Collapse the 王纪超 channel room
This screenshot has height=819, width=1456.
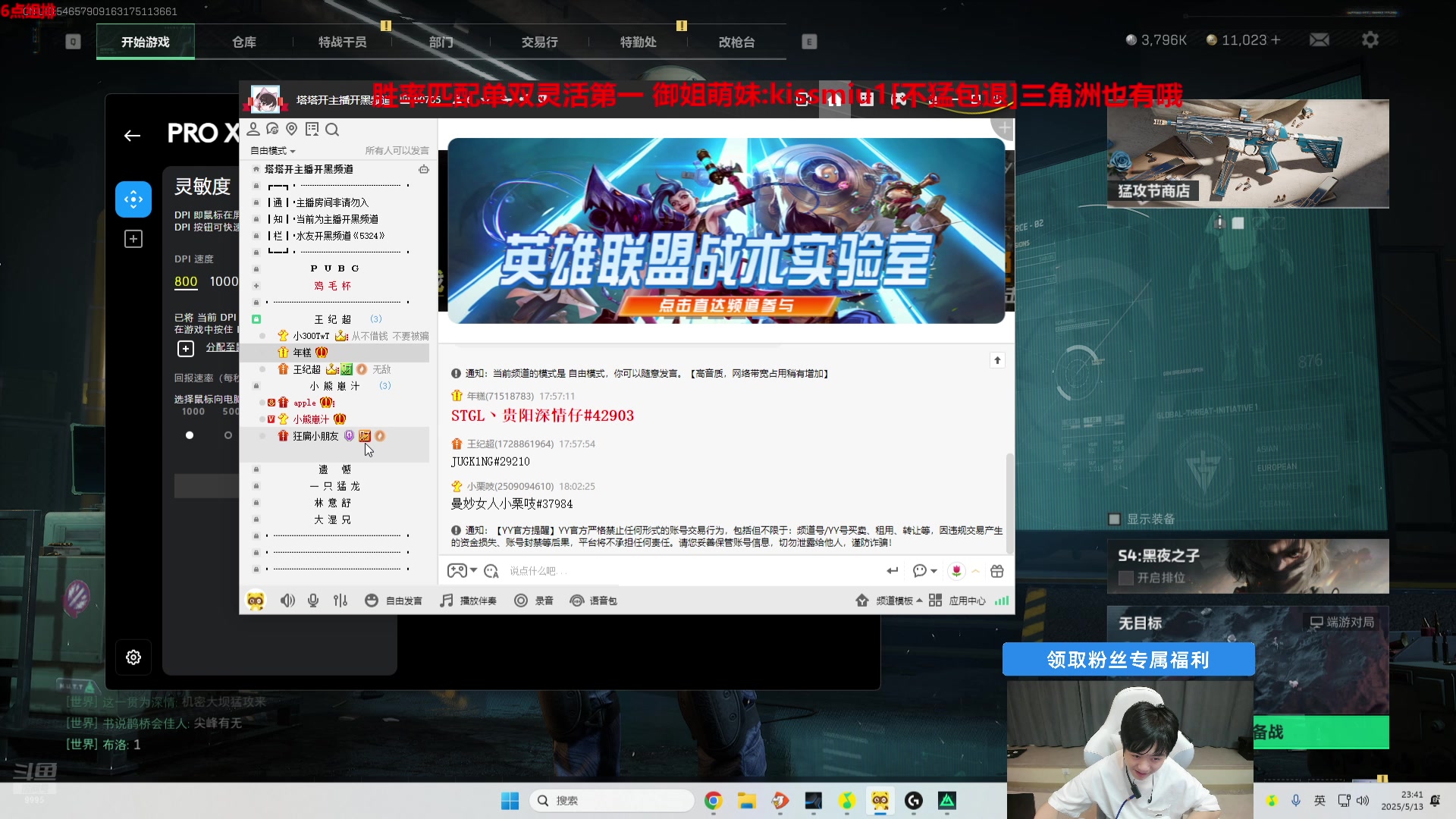click(x=256, y=319)
